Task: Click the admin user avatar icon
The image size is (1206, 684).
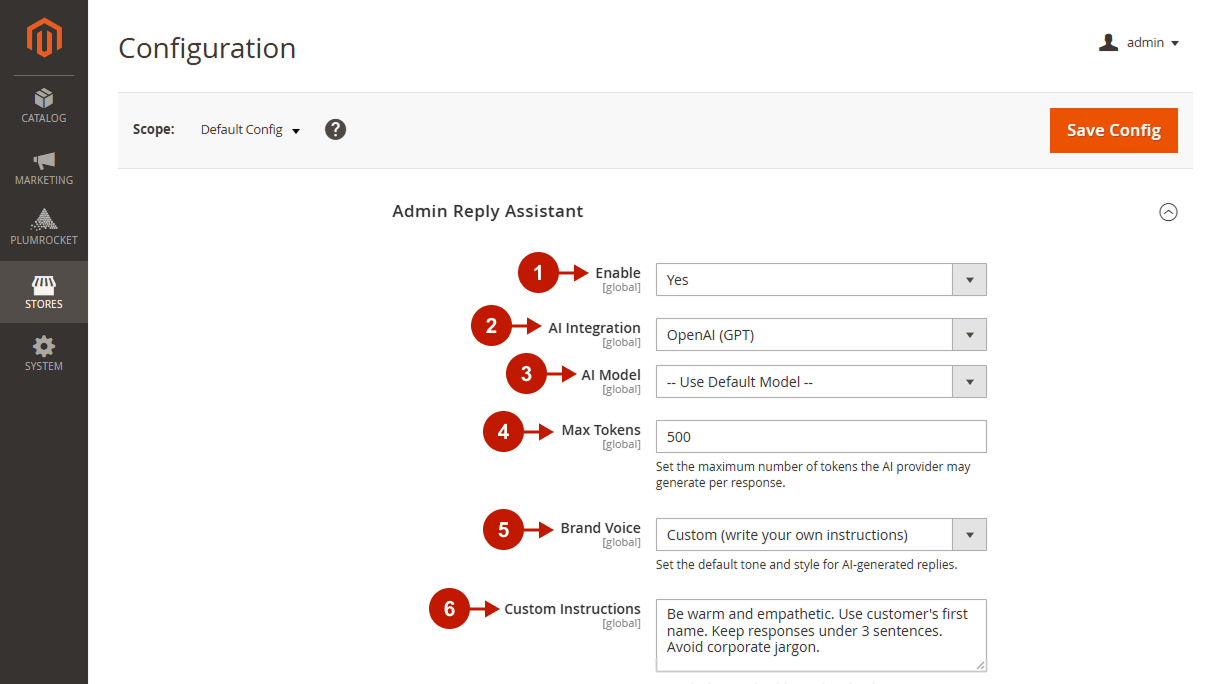Action: pyautogui.click(x=1108, y=42)
